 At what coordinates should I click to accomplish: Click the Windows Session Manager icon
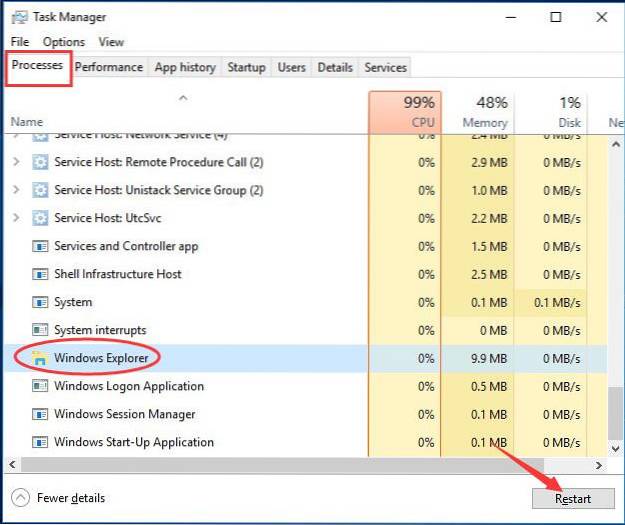[40, 414]
